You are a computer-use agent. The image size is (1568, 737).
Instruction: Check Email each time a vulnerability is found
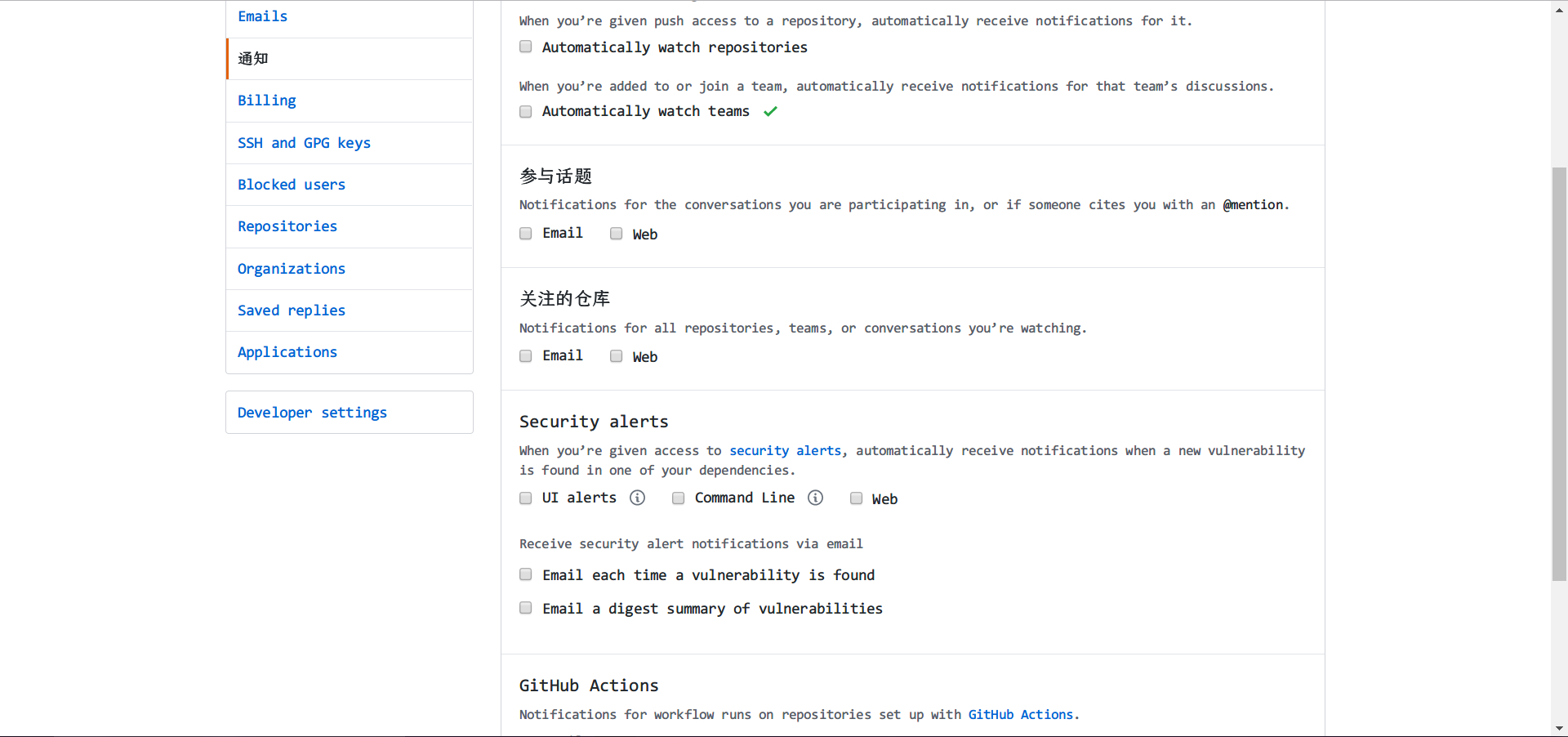pos(526,574)
